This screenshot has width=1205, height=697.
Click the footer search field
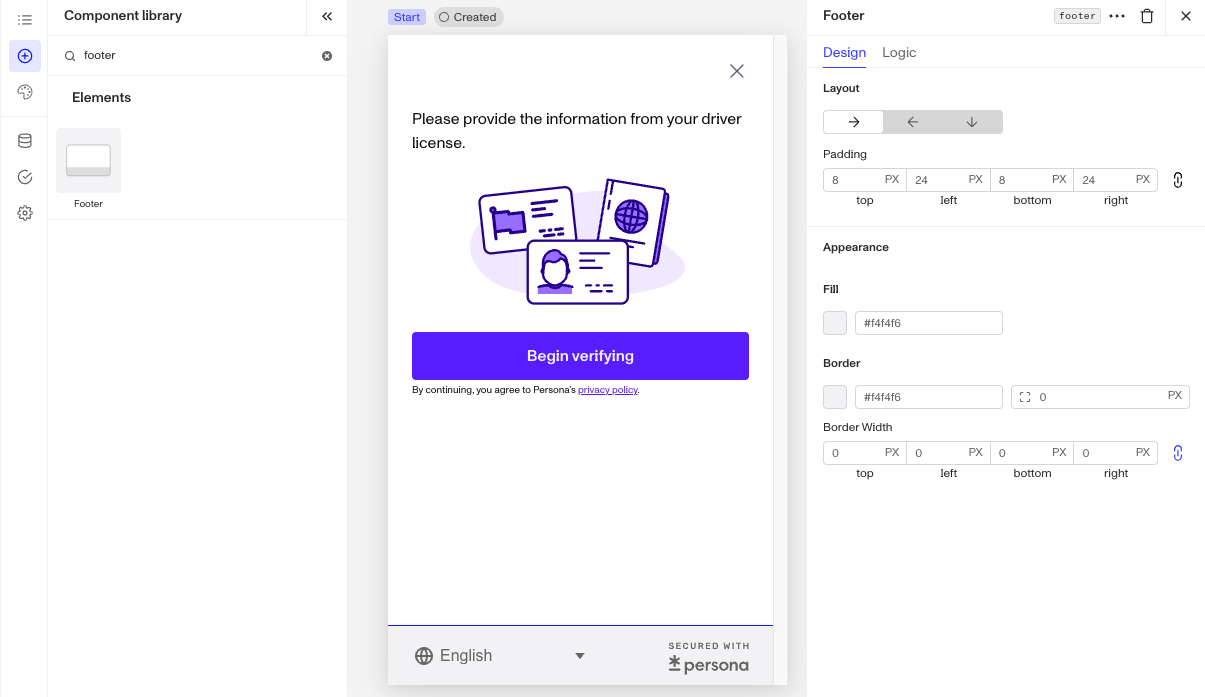tap(198, 56)
